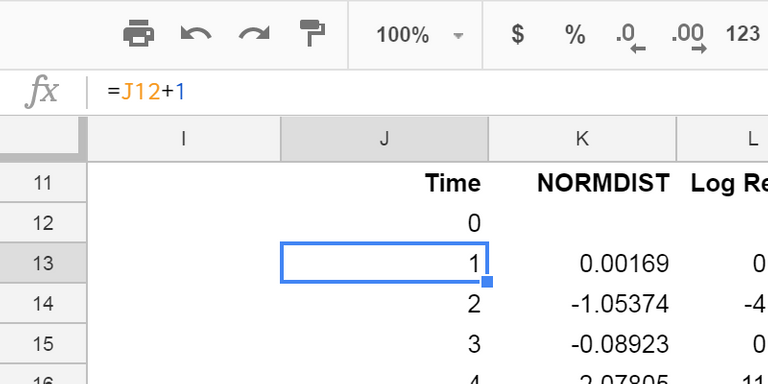Undo the last action
Screen dimensions: 768x384
(196, 34)
